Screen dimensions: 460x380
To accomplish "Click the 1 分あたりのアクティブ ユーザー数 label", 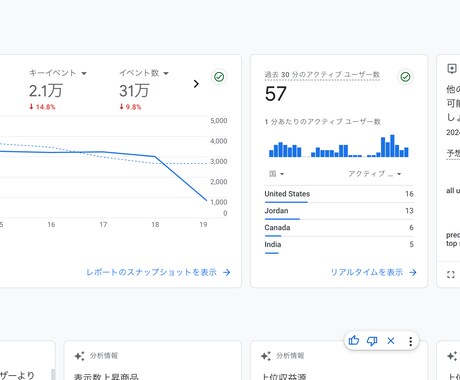I will point(323,122).
